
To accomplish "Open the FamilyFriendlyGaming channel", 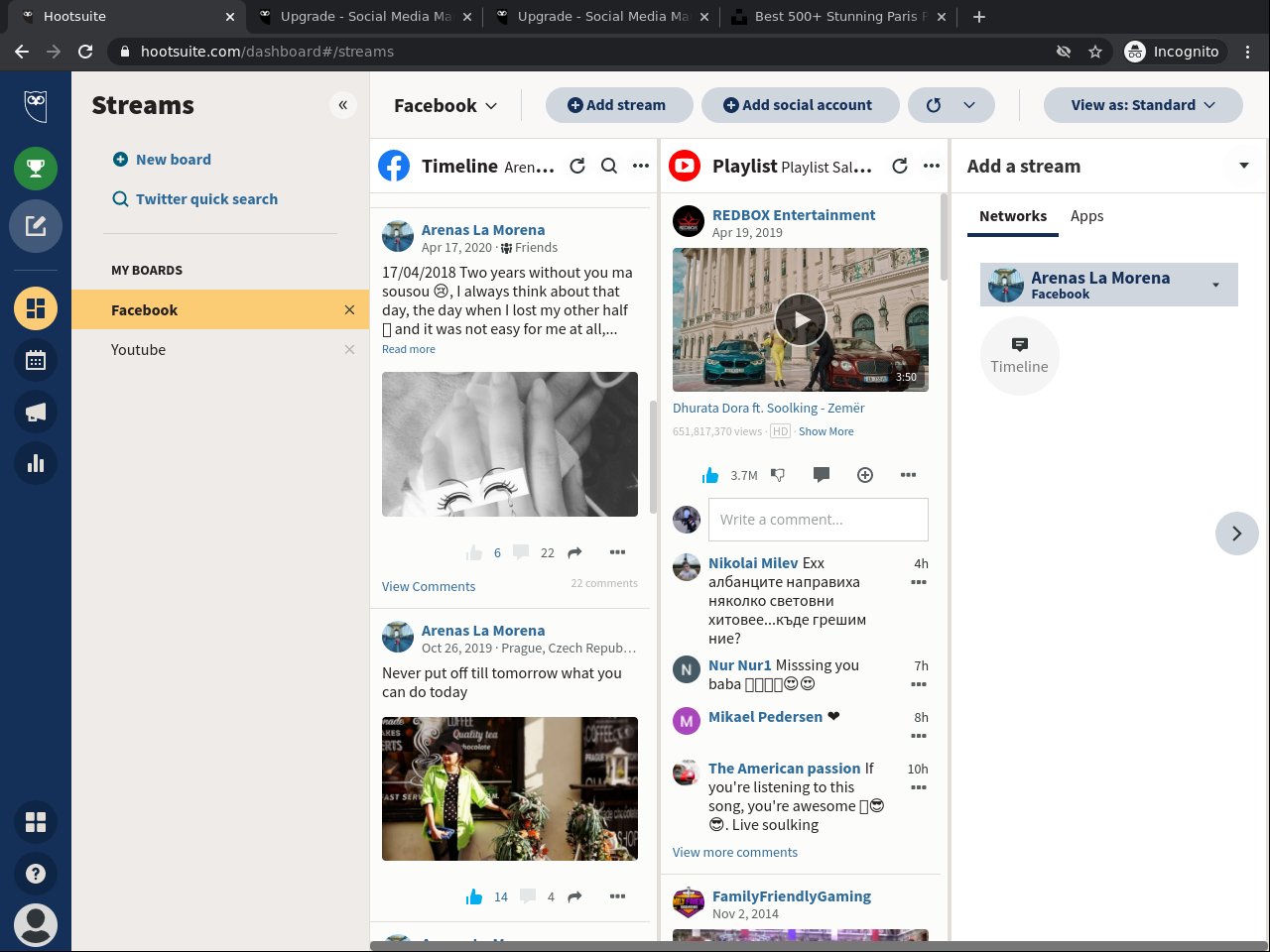I will (x=792, y=896).
